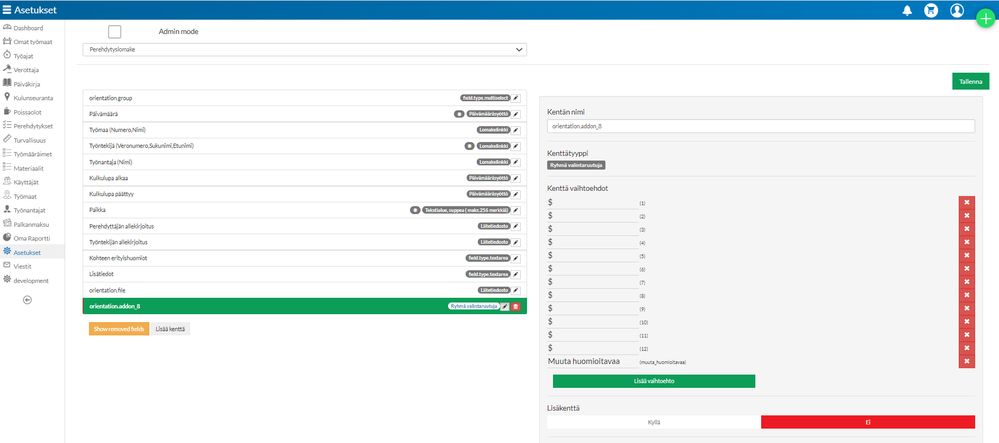This screenshot has height=443, width=999.
Task: Save changes with the Tallenna button
Action: coord(971,82)
